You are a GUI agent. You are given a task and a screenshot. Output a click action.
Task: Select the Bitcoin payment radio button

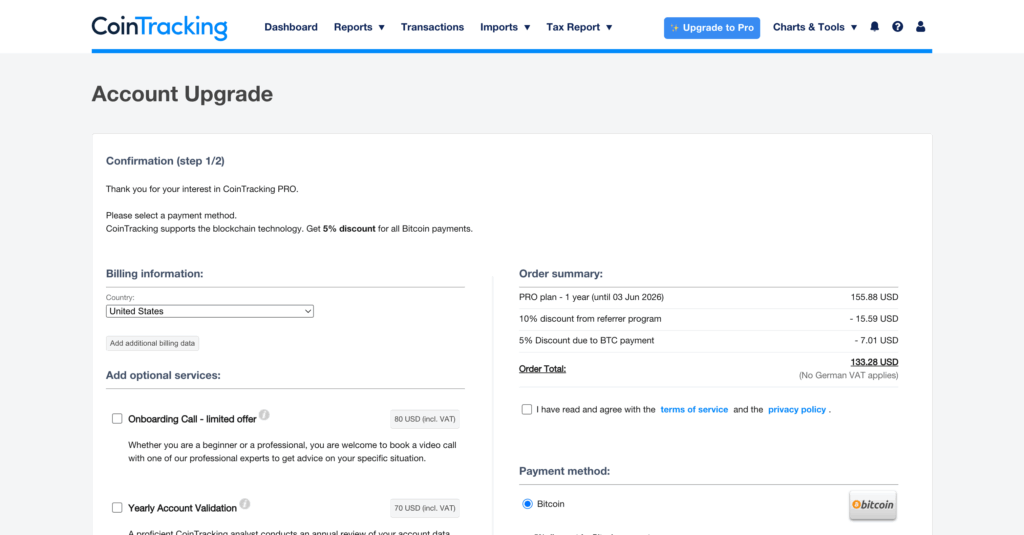[x=527, y=504]
